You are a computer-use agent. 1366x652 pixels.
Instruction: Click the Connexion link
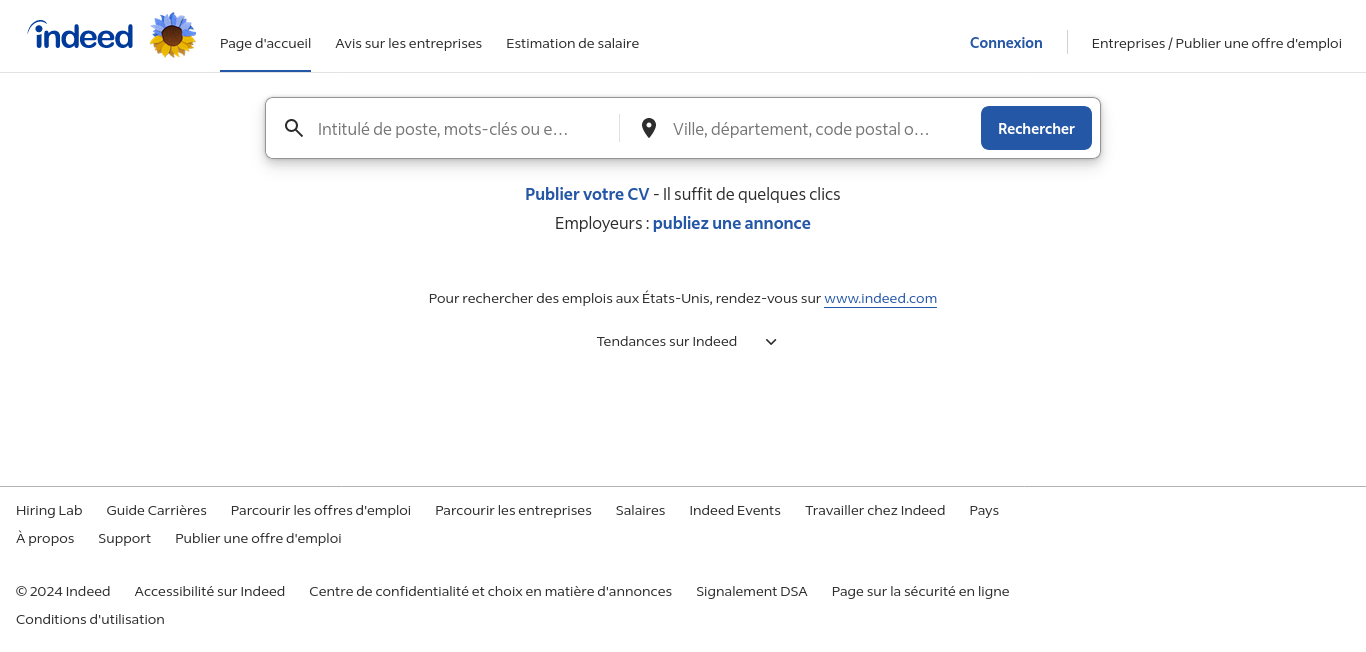point(1006,43)
